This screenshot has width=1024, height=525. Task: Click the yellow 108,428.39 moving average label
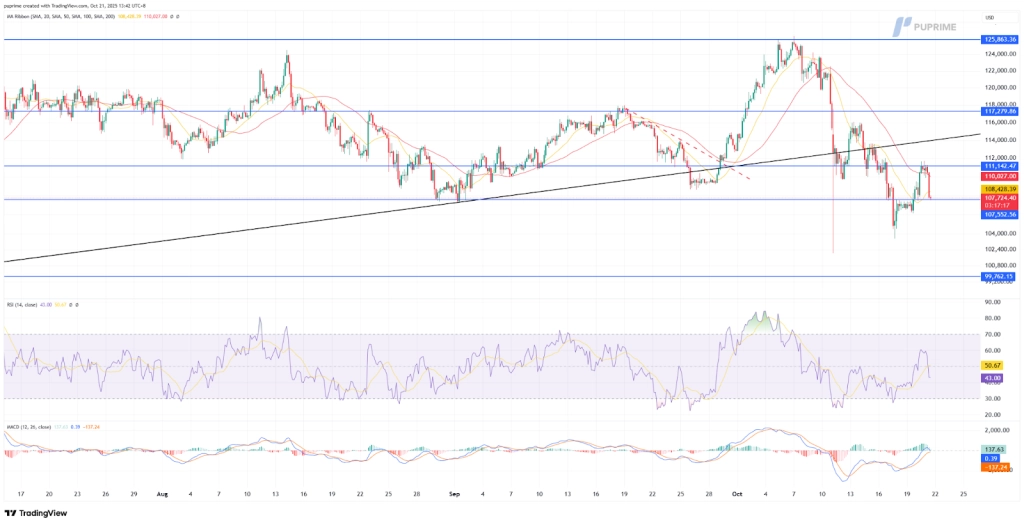tap(998, 188)
